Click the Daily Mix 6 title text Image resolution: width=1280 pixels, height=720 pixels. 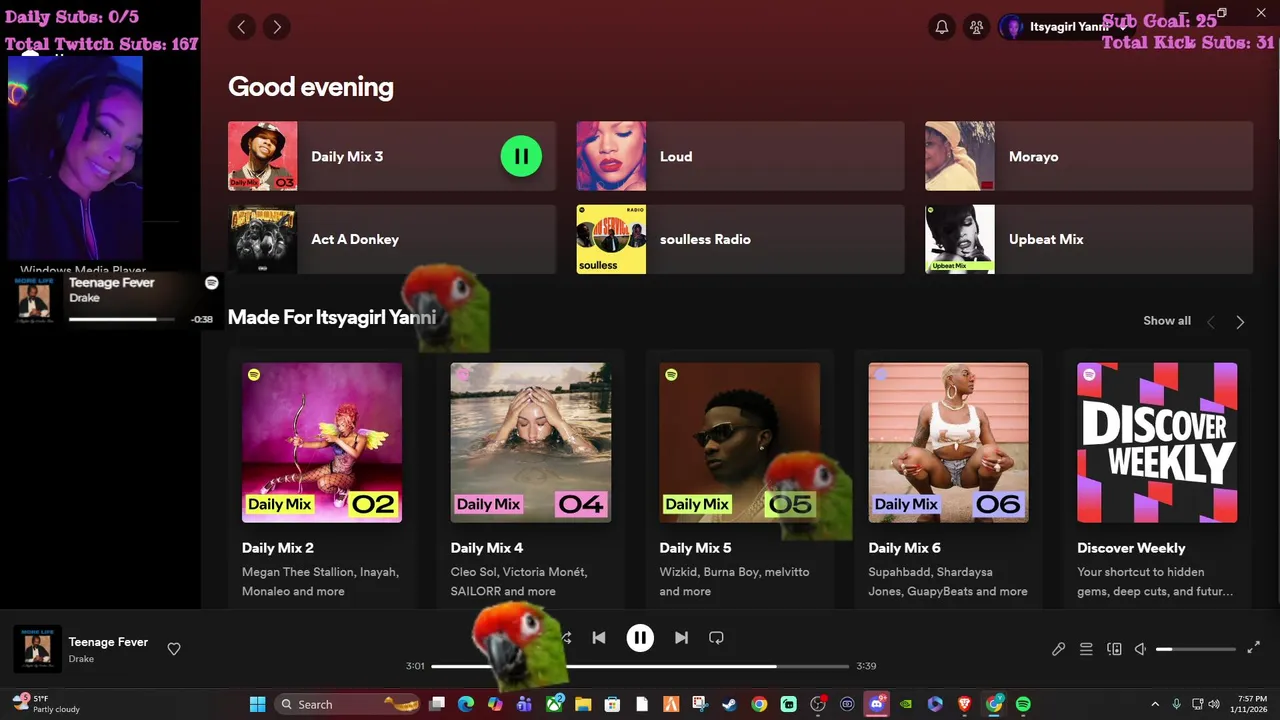pyautogui.click(x=905, y=548)
